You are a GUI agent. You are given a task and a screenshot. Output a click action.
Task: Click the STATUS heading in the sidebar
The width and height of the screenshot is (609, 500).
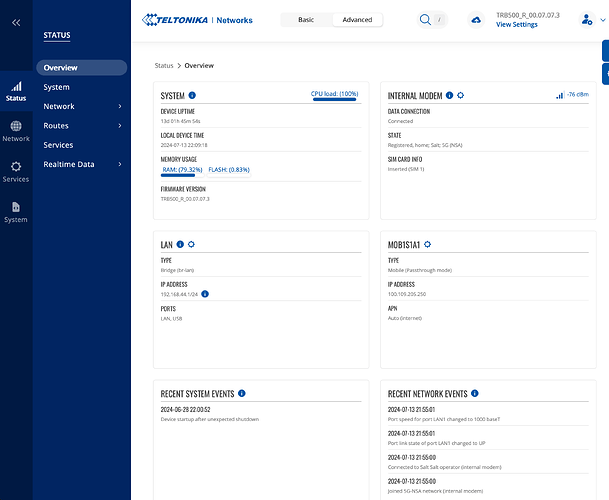(57, 35)
